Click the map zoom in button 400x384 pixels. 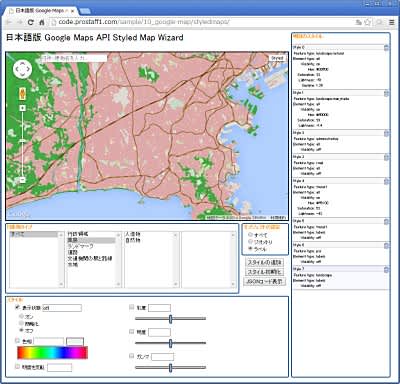pyautogui.click(x=23, y=108)
